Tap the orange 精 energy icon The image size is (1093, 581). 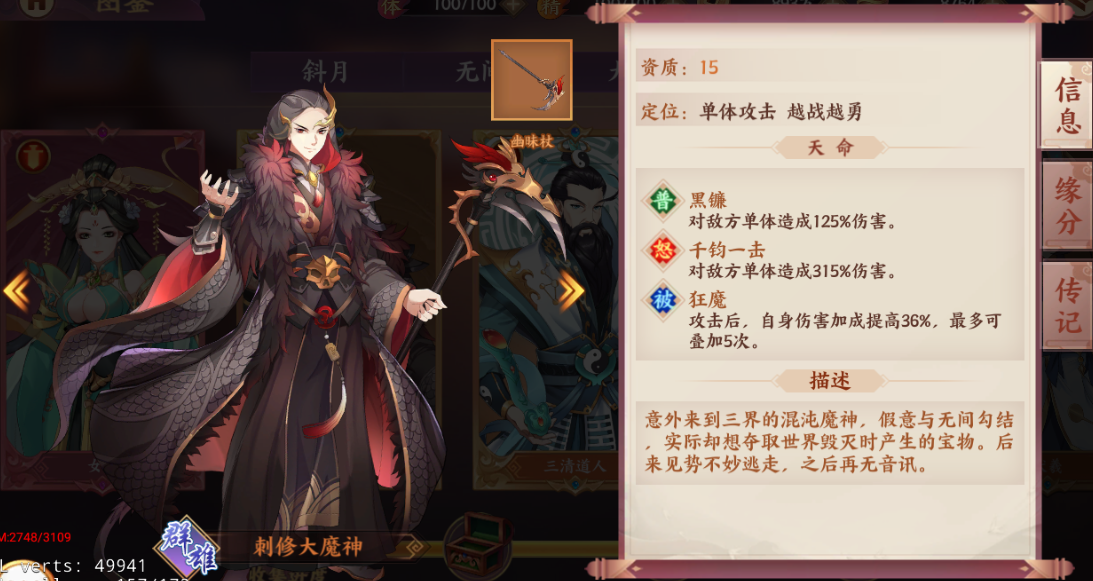pos(552,7)
